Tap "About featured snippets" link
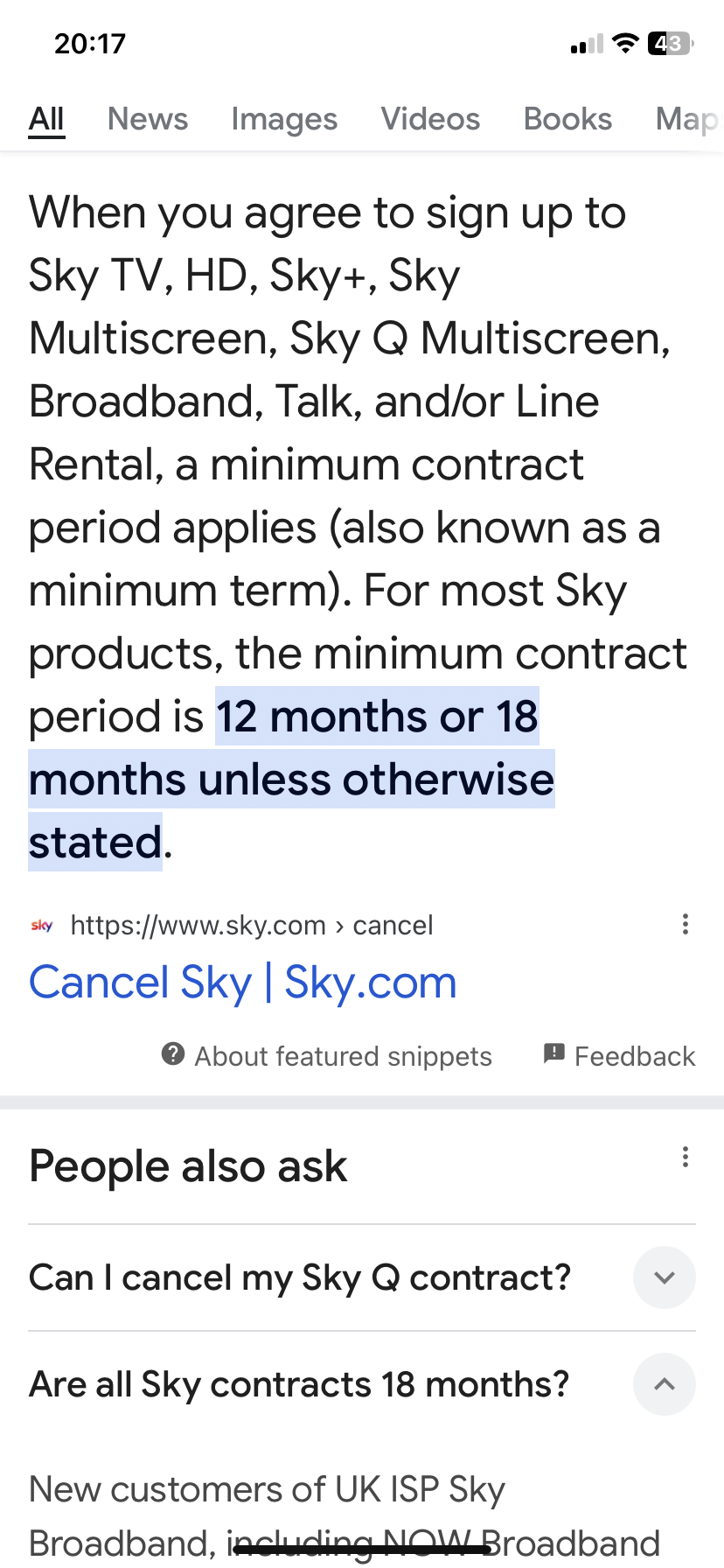Screen dimensions: 724x1568 [343, 1056]
